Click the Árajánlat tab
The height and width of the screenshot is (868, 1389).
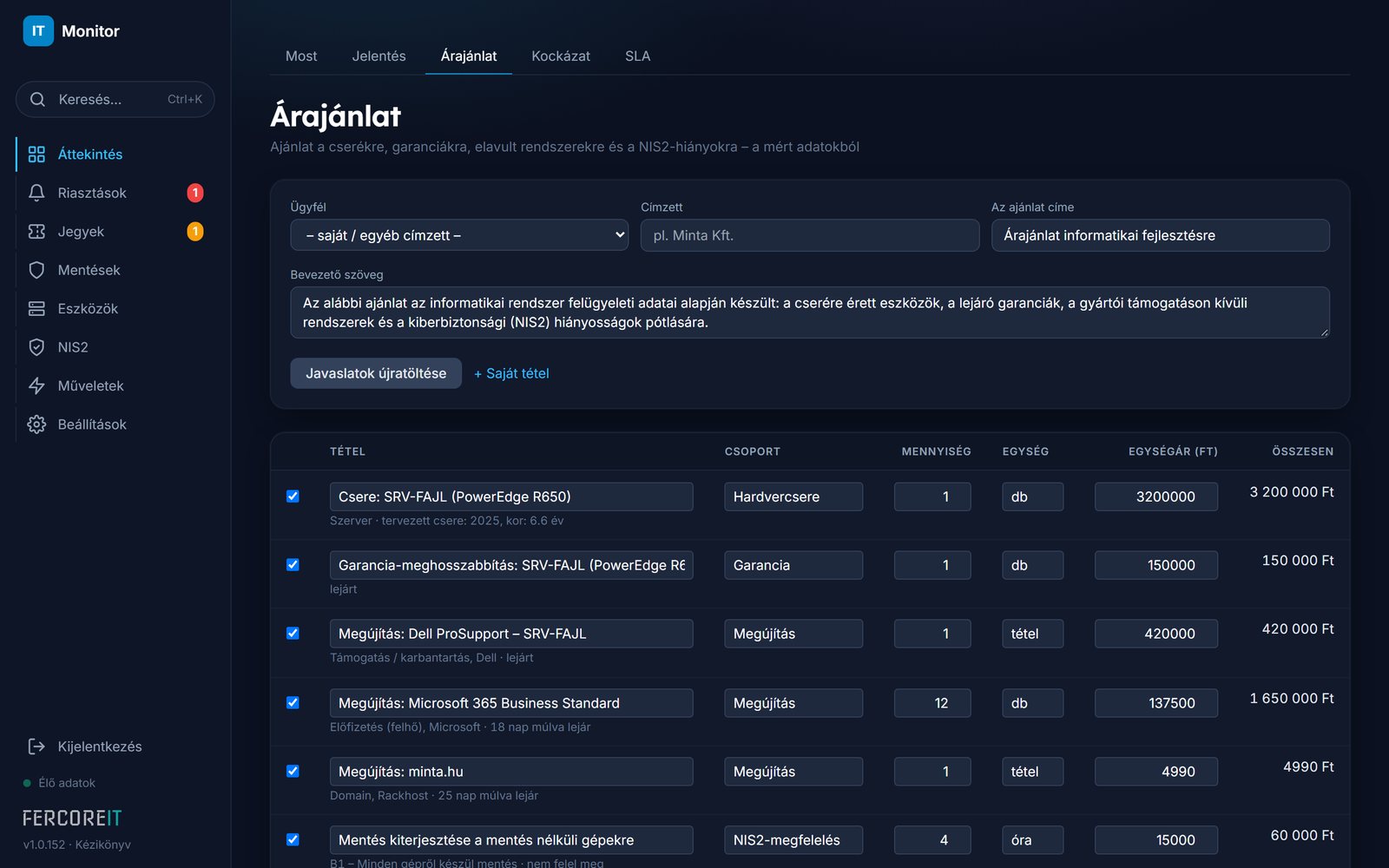click(469, 56)
